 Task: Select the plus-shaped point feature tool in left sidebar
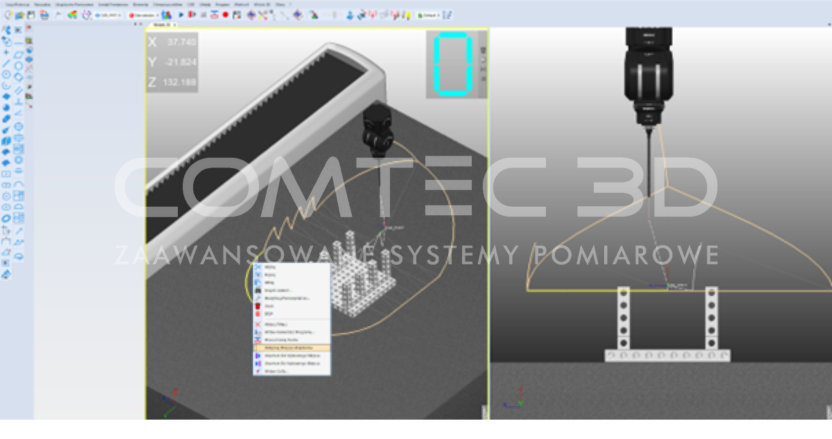tap(7, 52)
